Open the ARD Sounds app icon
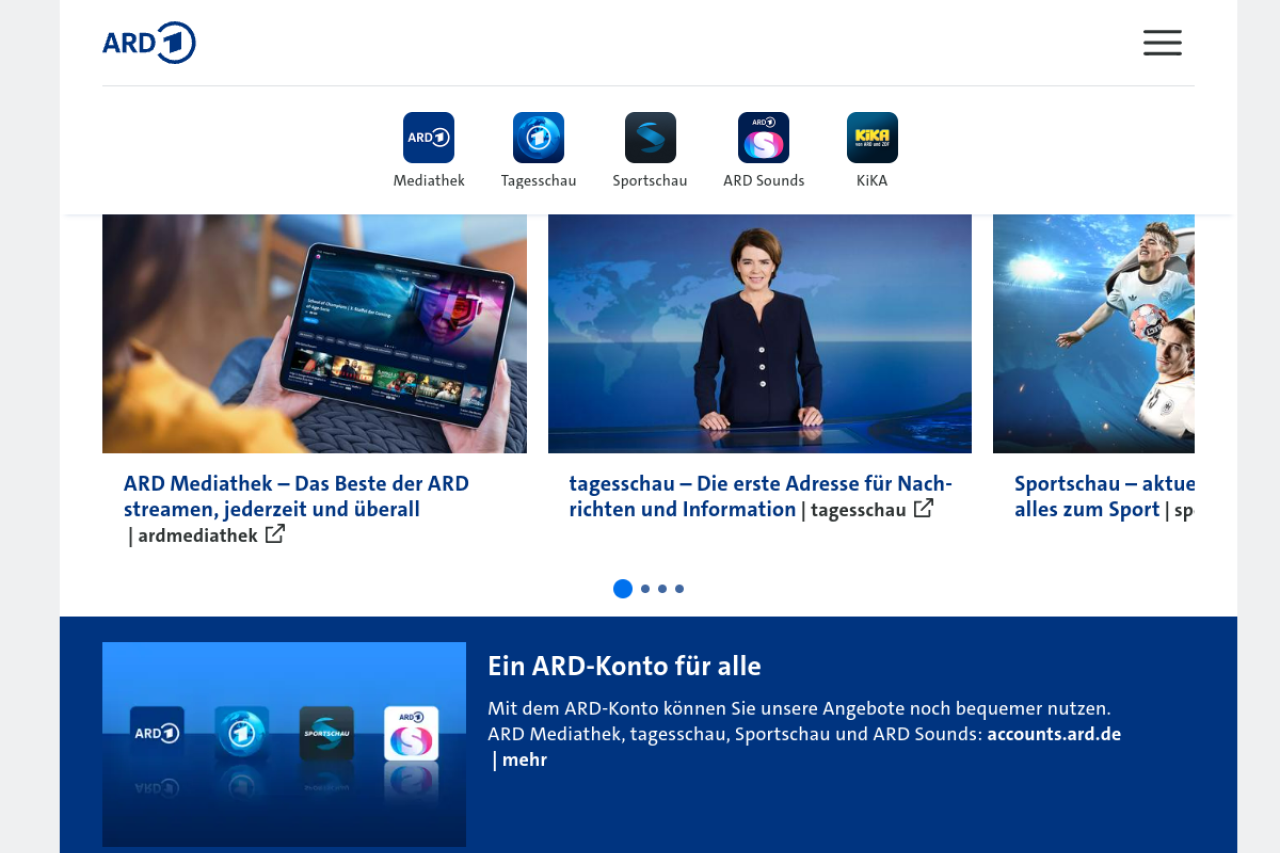This screenshot has width=1280, height=853. tap(764, 137)
